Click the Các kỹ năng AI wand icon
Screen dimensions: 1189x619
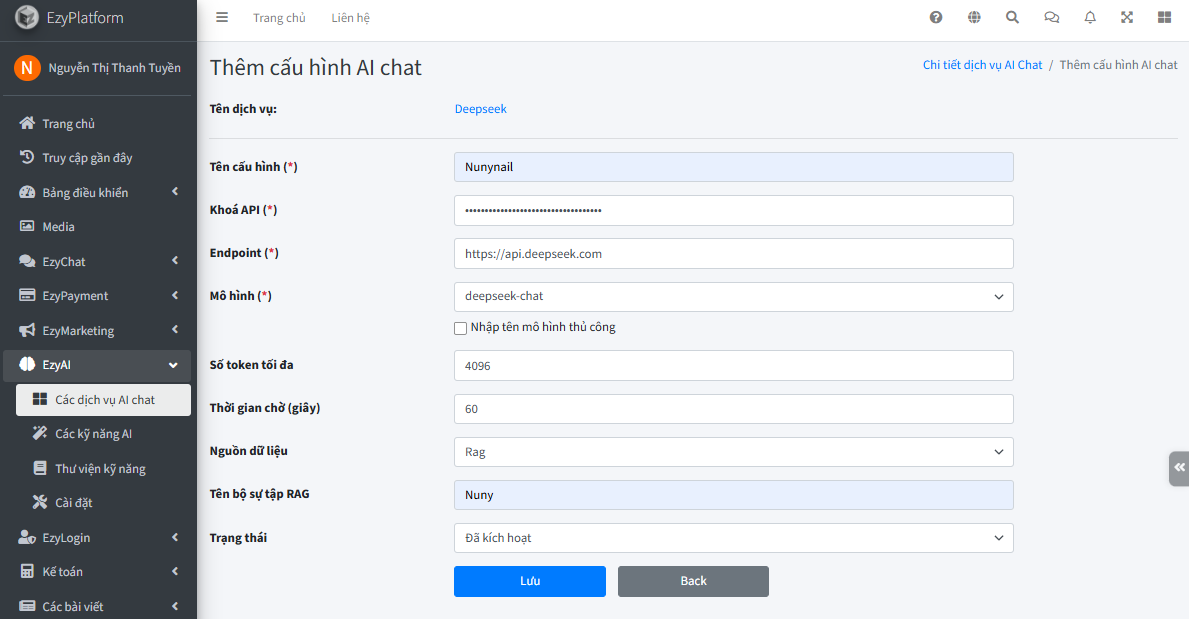click(x=40, y=433)
